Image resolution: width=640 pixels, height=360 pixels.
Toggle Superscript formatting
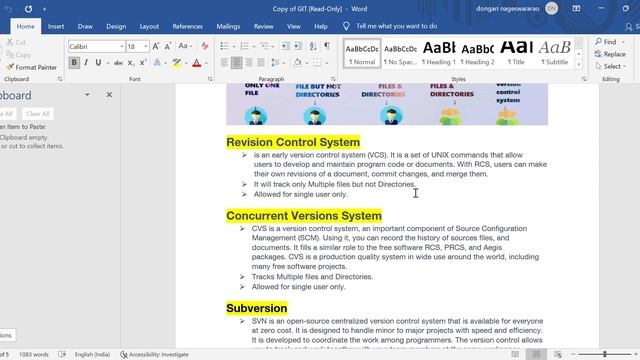click(x=142, y=62)
